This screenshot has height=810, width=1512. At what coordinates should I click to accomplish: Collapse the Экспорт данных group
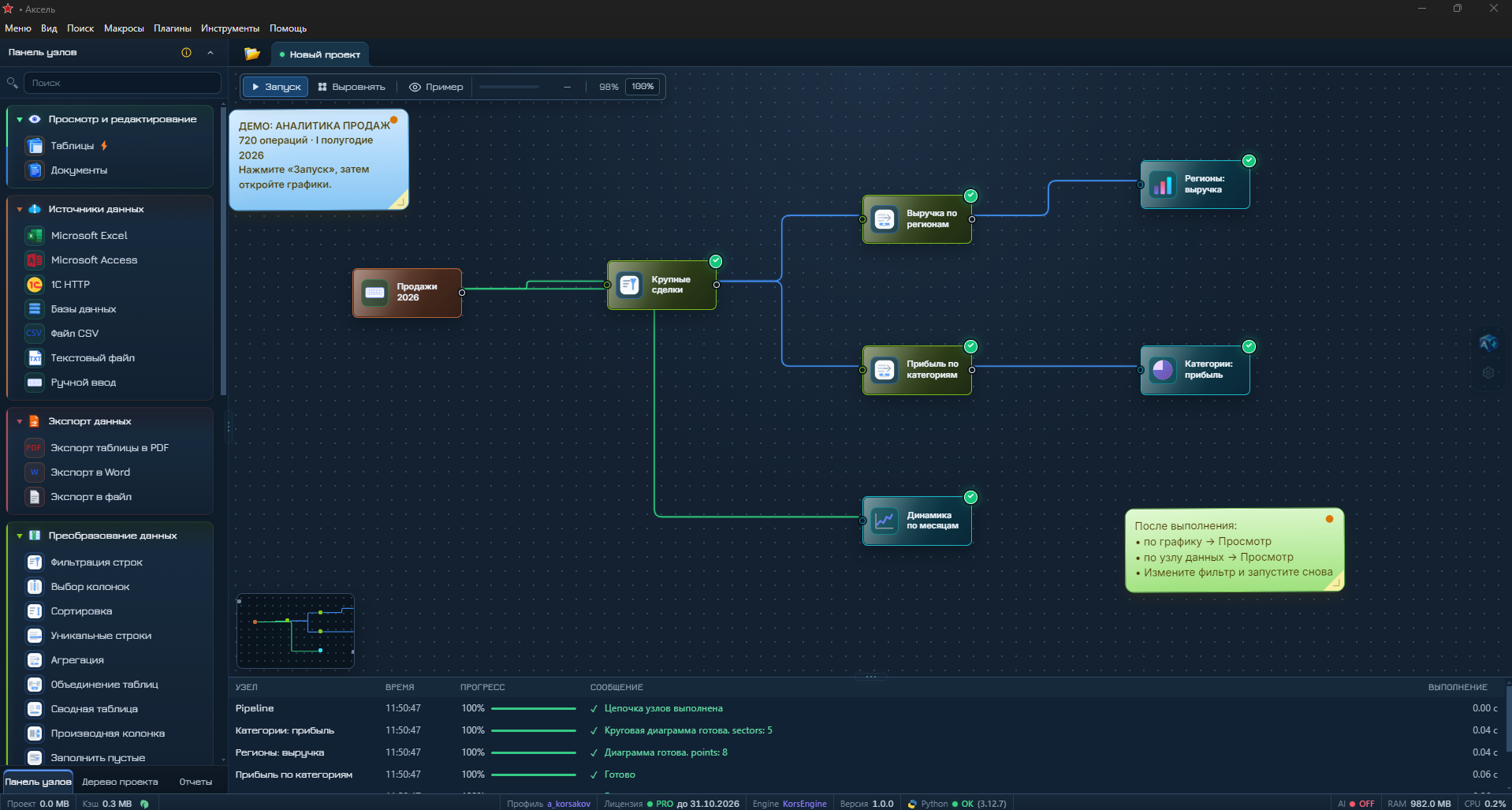point(20,421)
